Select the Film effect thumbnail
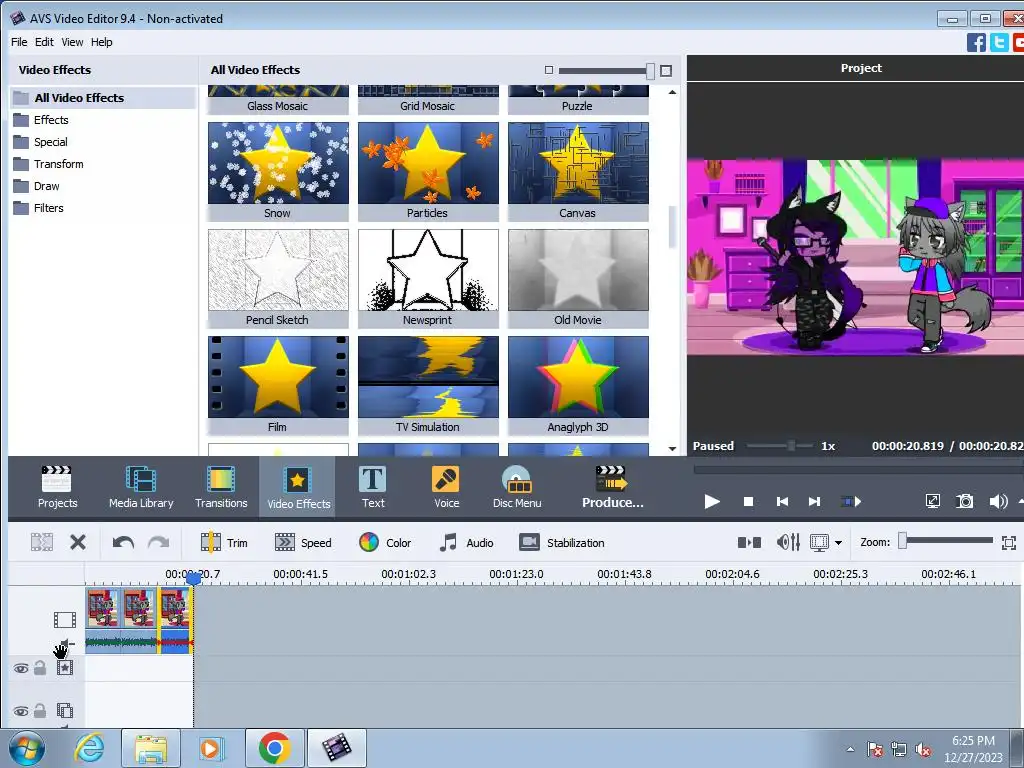Image resolution: width=1024 pixels, height=768 pixels. tap(278, 385)
